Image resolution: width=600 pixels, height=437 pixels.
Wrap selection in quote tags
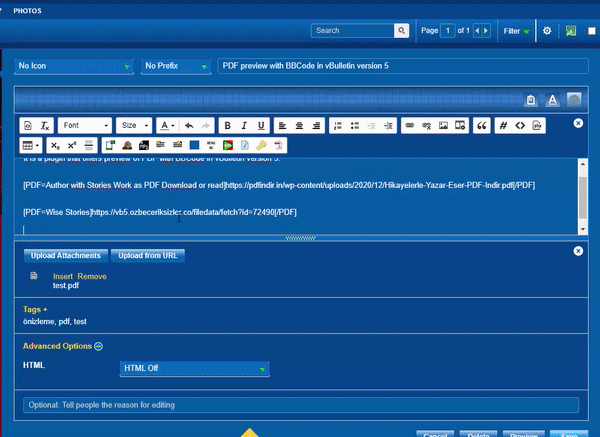click(x=482, y=126)
